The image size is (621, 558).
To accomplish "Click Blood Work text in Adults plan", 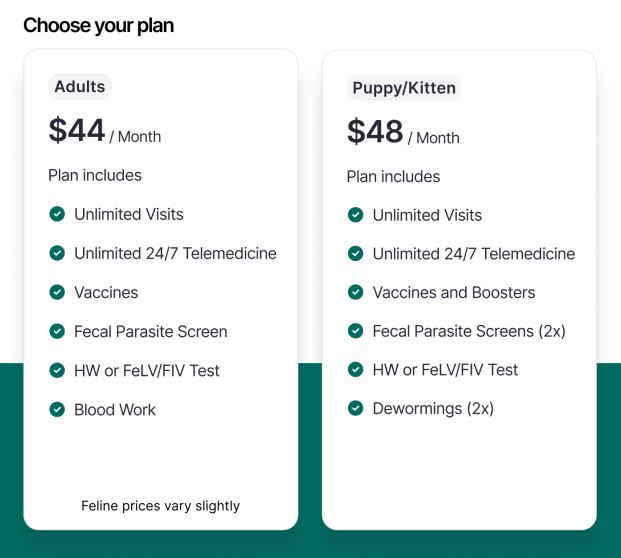I will (115, 409).
